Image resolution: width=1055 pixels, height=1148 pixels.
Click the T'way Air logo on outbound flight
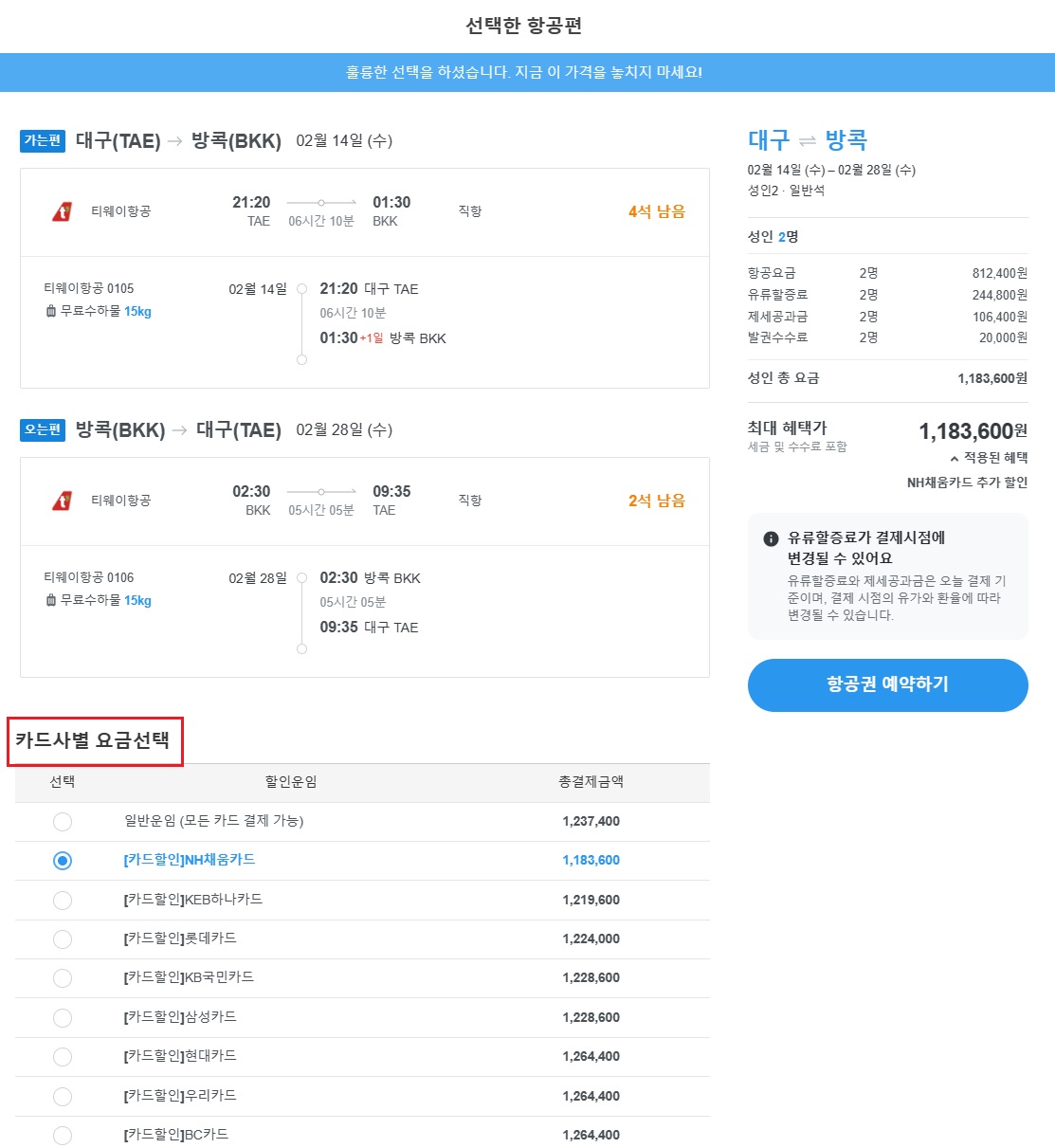[63, 211]
